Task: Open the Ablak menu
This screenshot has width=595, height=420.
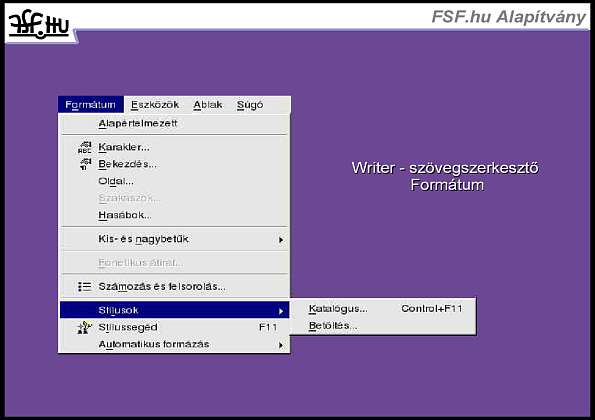Action: click(x=208, y=105)
